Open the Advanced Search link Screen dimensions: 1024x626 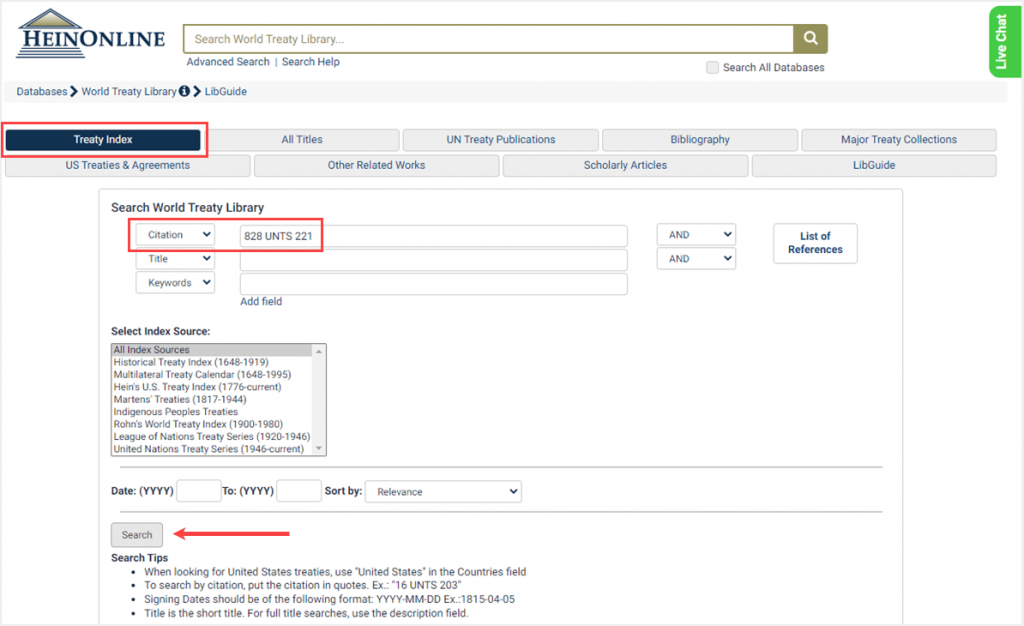tap(228, 61)
